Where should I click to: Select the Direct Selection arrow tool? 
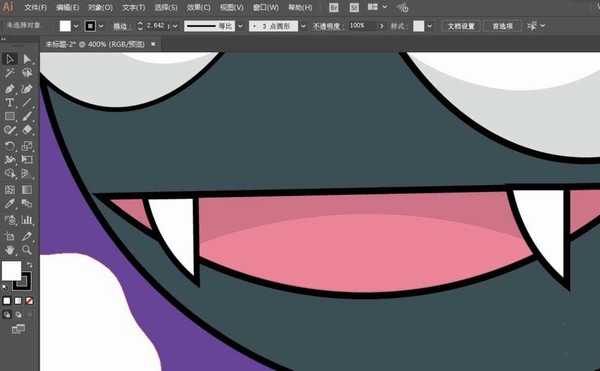(27, 59)
